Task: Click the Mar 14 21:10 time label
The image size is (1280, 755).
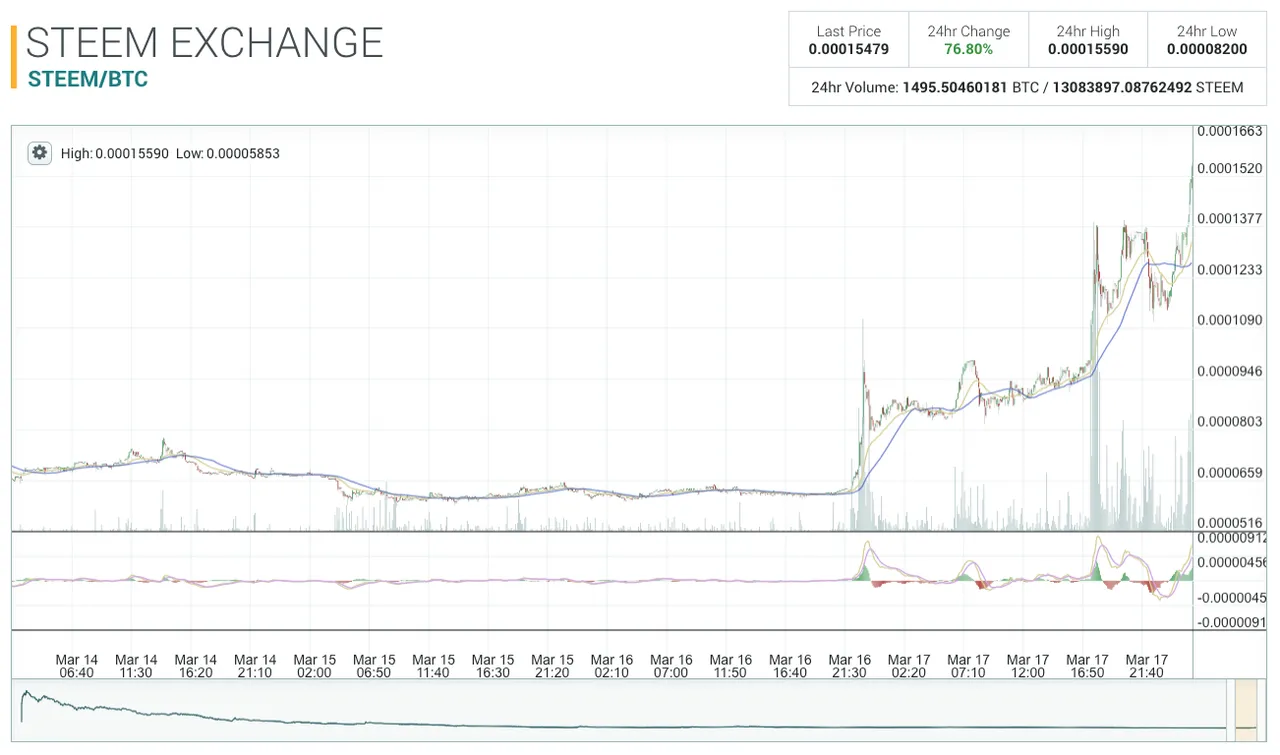Action: (255, 666)
